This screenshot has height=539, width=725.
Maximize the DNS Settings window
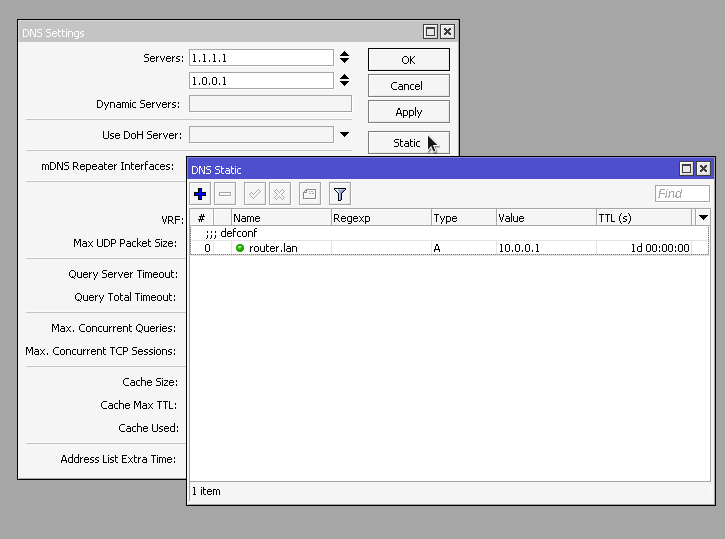(430, 32)
